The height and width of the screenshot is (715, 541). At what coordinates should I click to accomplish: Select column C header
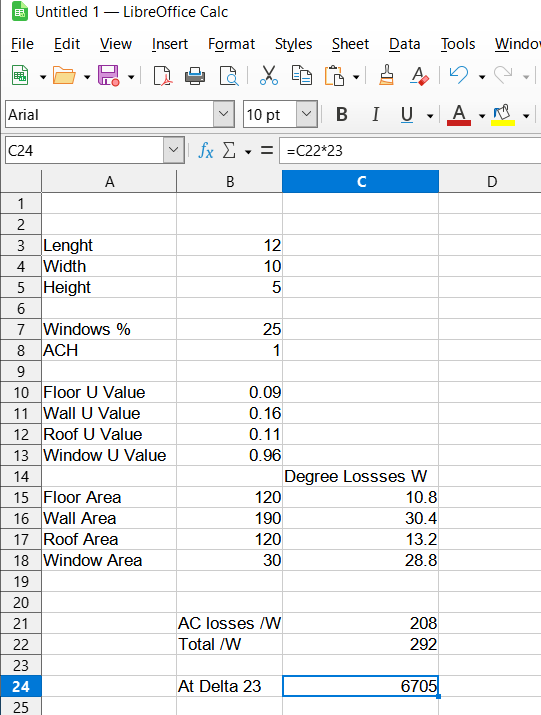tap(360, 181)
